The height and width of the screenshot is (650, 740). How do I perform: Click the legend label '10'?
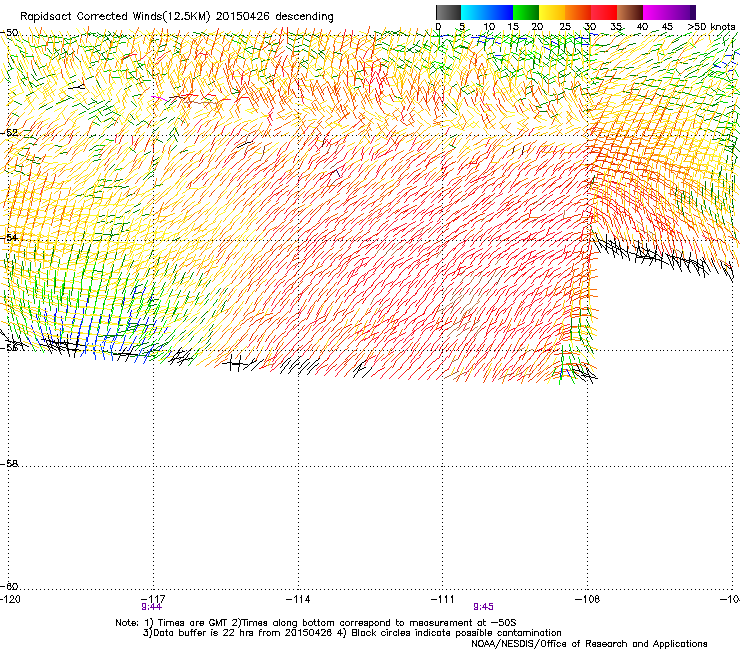(489, 27)
